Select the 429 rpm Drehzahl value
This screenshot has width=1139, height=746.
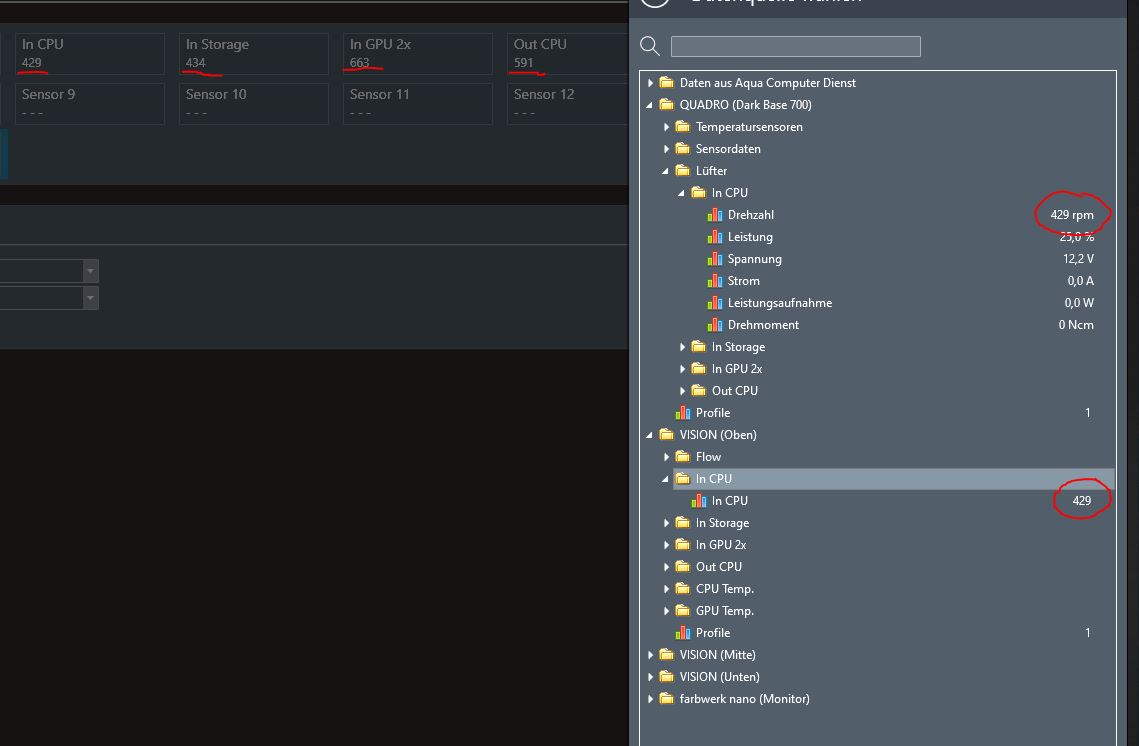pos(1072,215)
